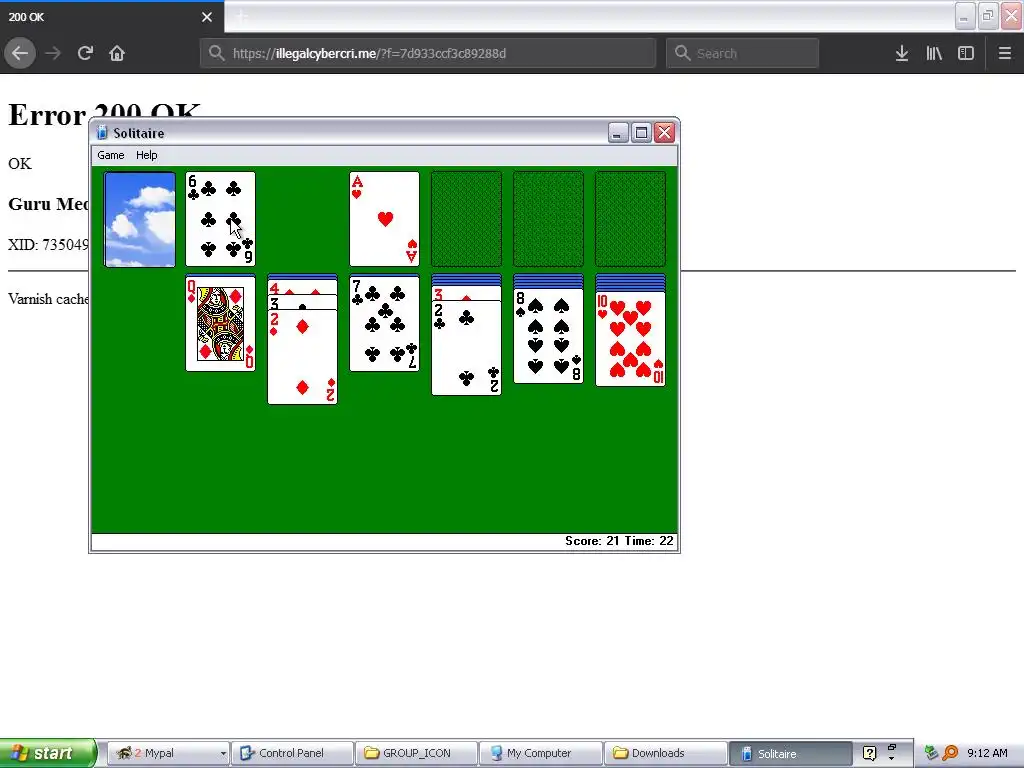Go forward in the browser
Image resolution: width=1024 pixels, height=768 pixels.
(53, 53)
